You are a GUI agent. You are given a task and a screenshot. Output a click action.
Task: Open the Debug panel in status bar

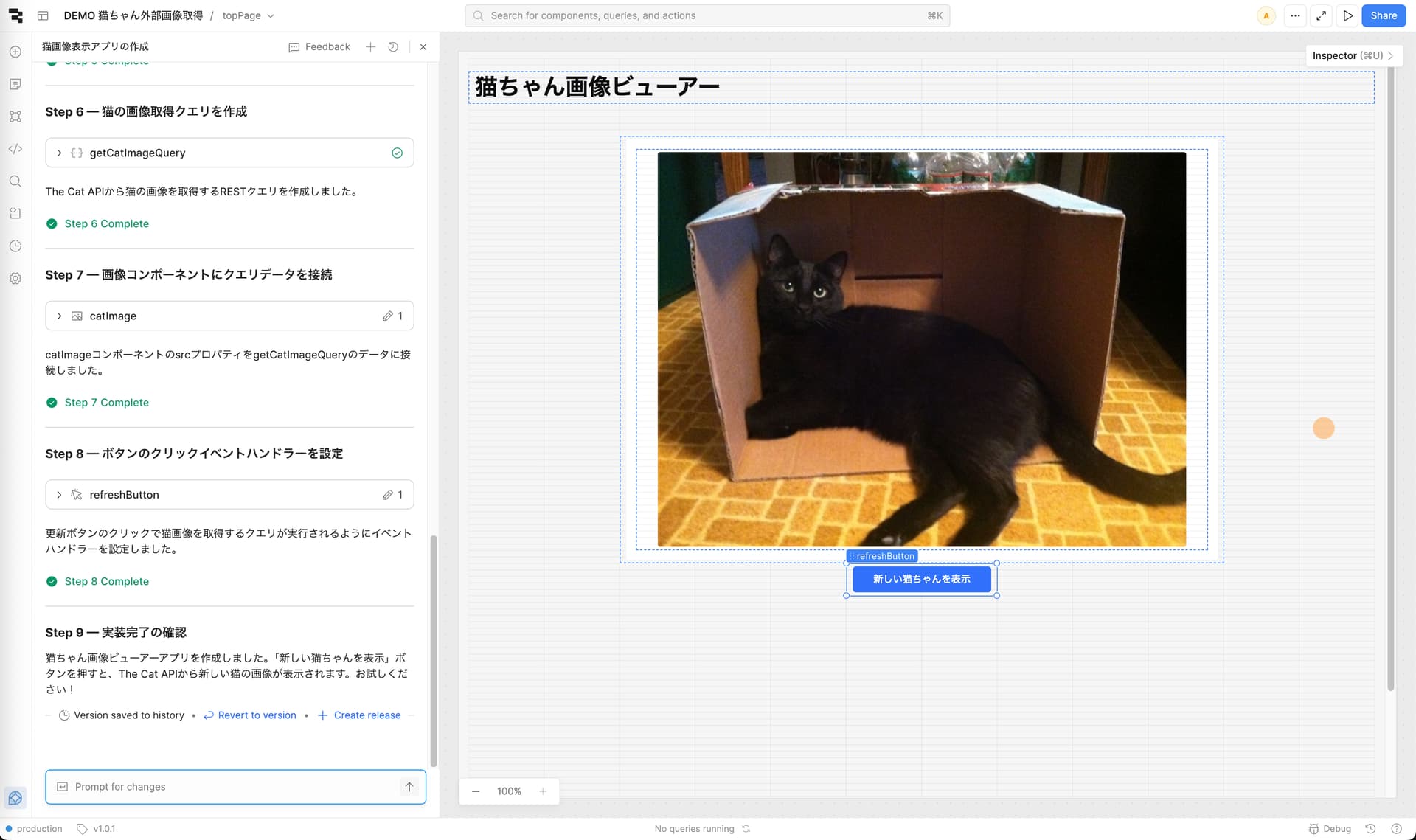[x=1330, y=829]
